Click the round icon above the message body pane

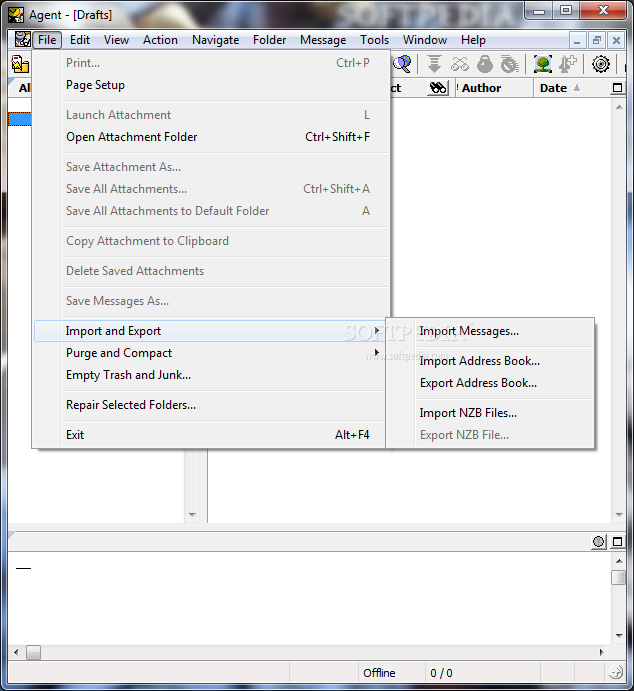click(x=598, y=542)
